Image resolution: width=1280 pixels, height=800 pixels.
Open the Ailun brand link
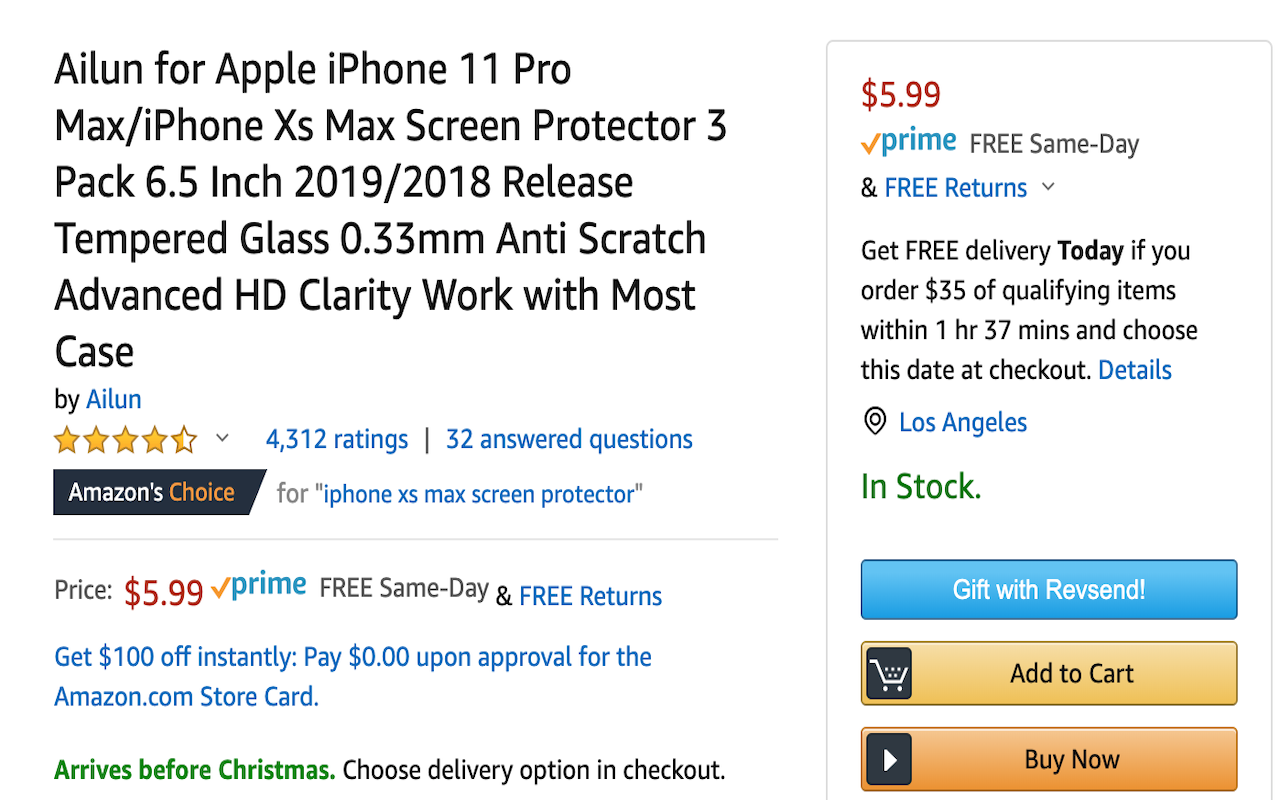(114, 399)
